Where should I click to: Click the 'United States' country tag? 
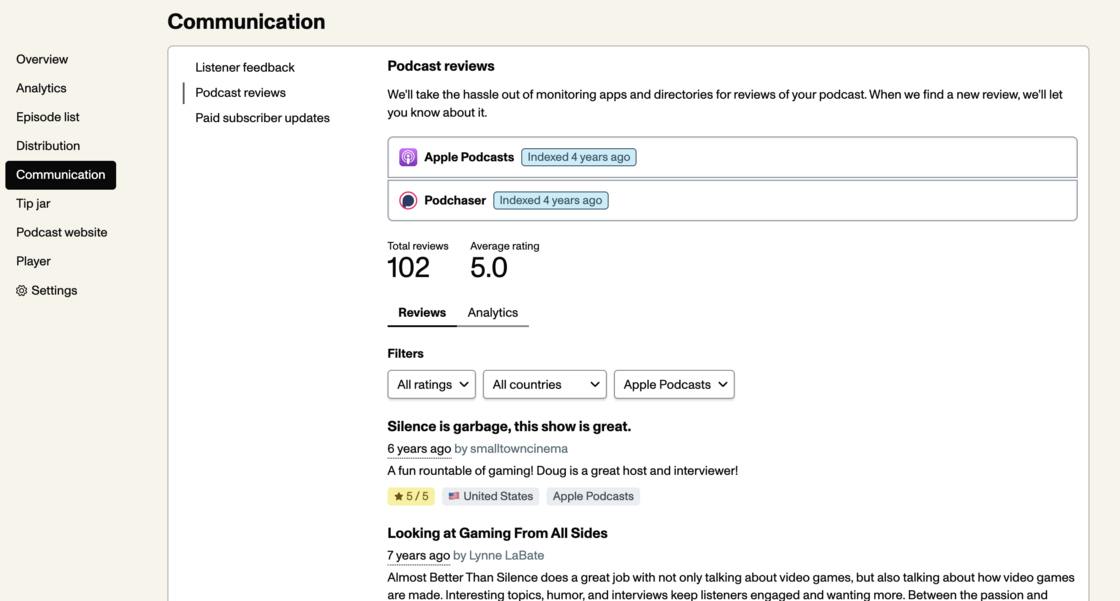click(491, 496)
